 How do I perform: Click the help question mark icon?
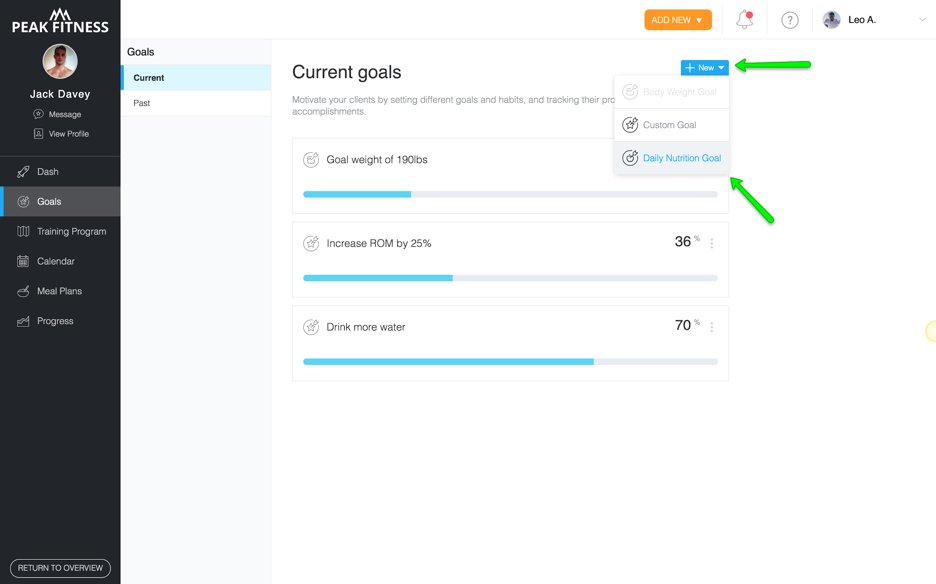tap(790, 20)
